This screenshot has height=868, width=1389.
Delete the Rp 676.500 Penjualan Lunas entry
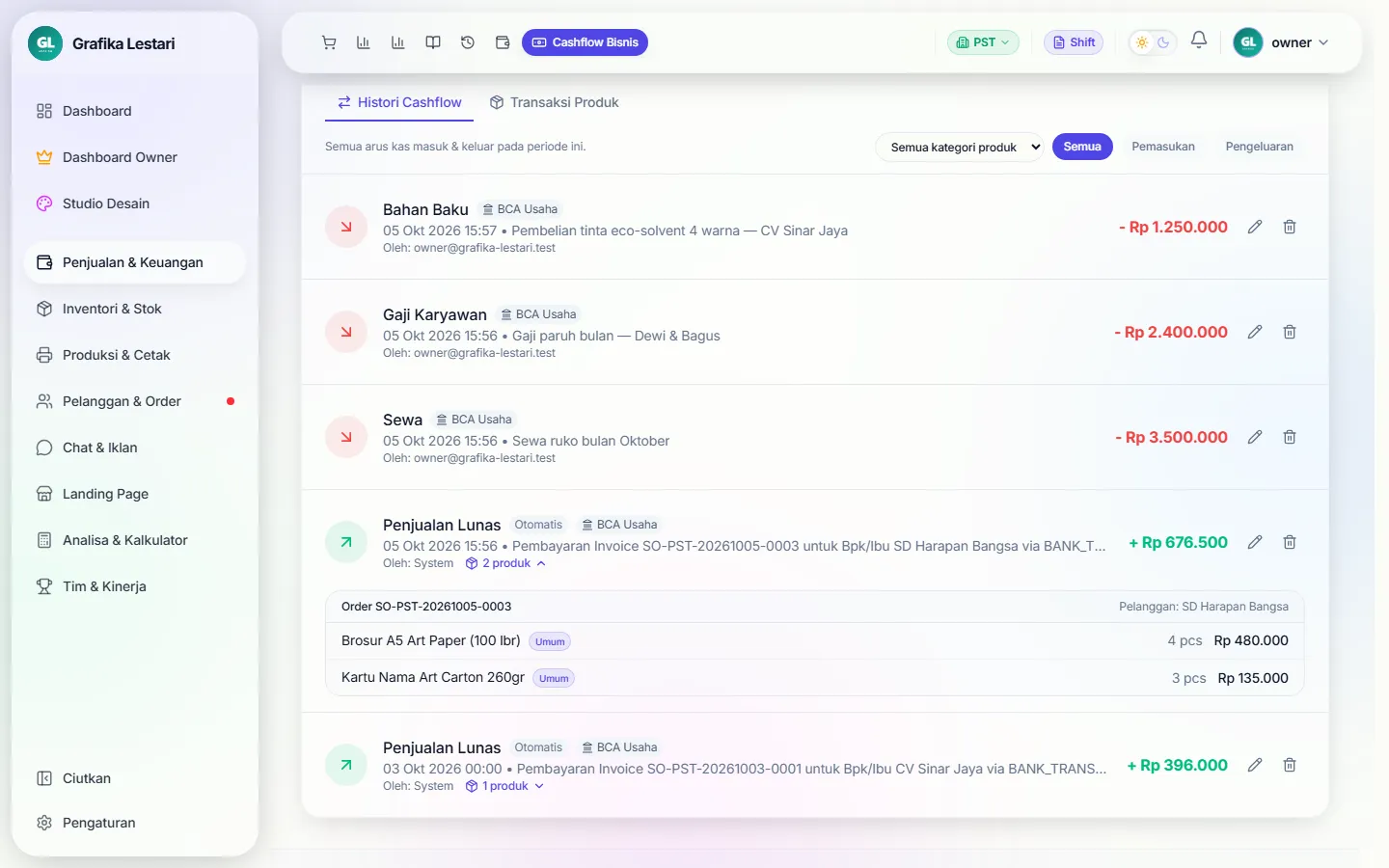pyautogui.click(x=1290, y=542)
